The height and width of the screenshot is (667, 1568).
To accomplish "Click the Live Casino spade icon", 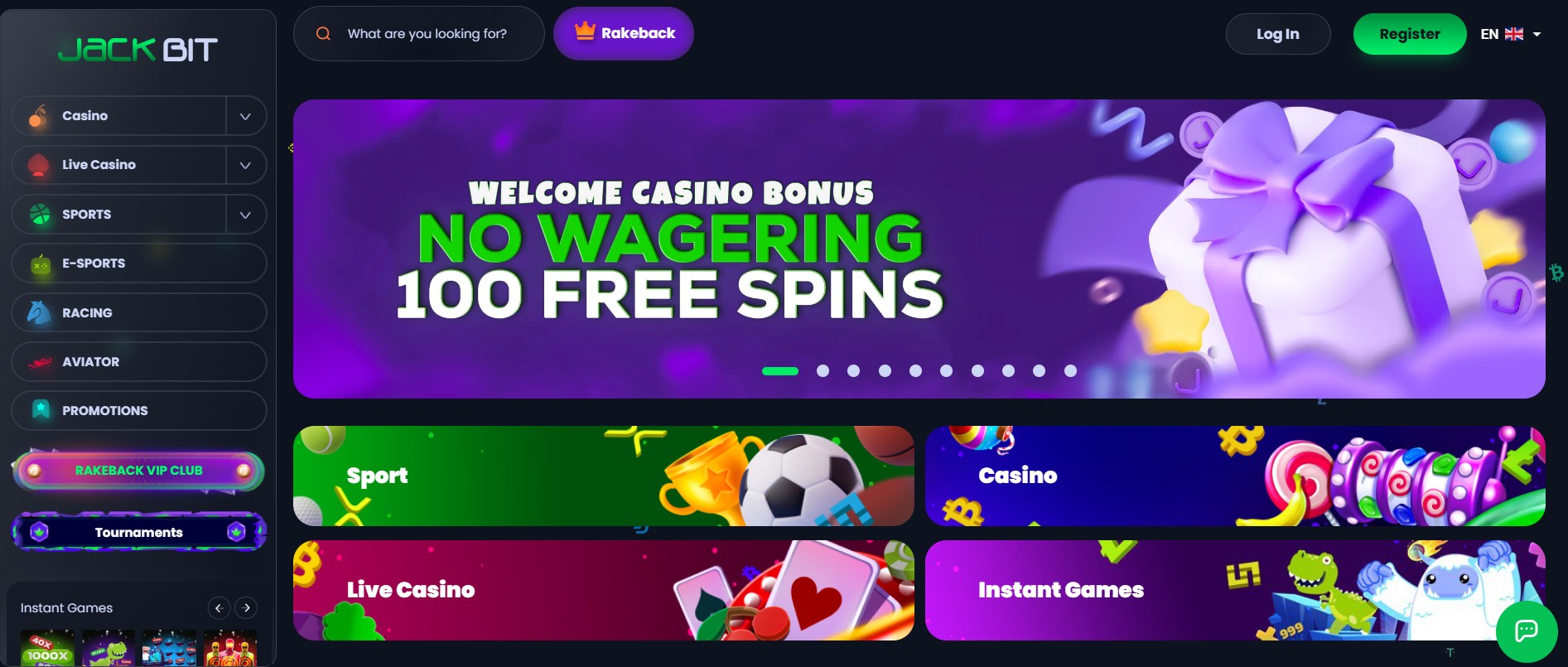I will [x=38, y=165].
